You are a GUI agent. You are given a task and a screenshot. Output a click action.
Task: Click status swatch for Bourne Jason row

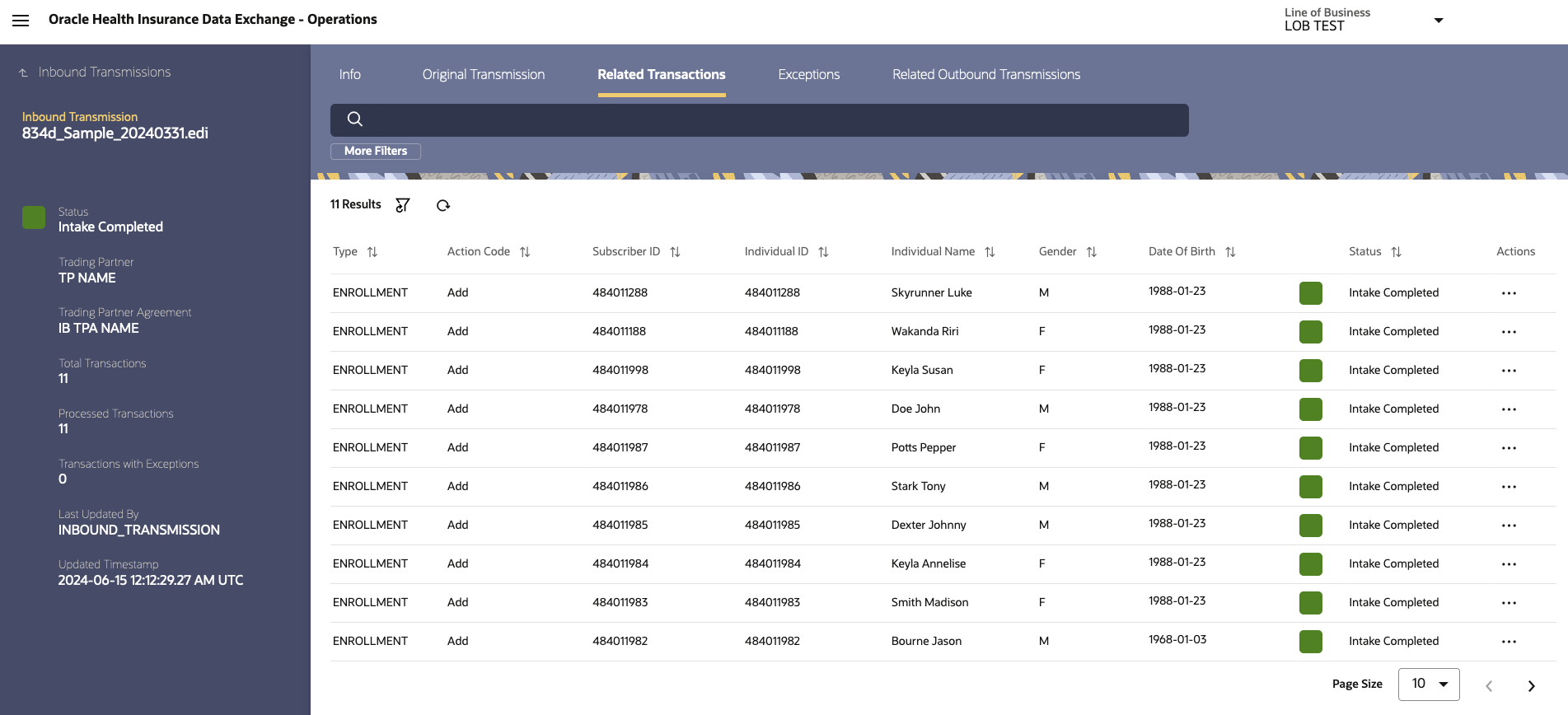(x=1310, y=642)
